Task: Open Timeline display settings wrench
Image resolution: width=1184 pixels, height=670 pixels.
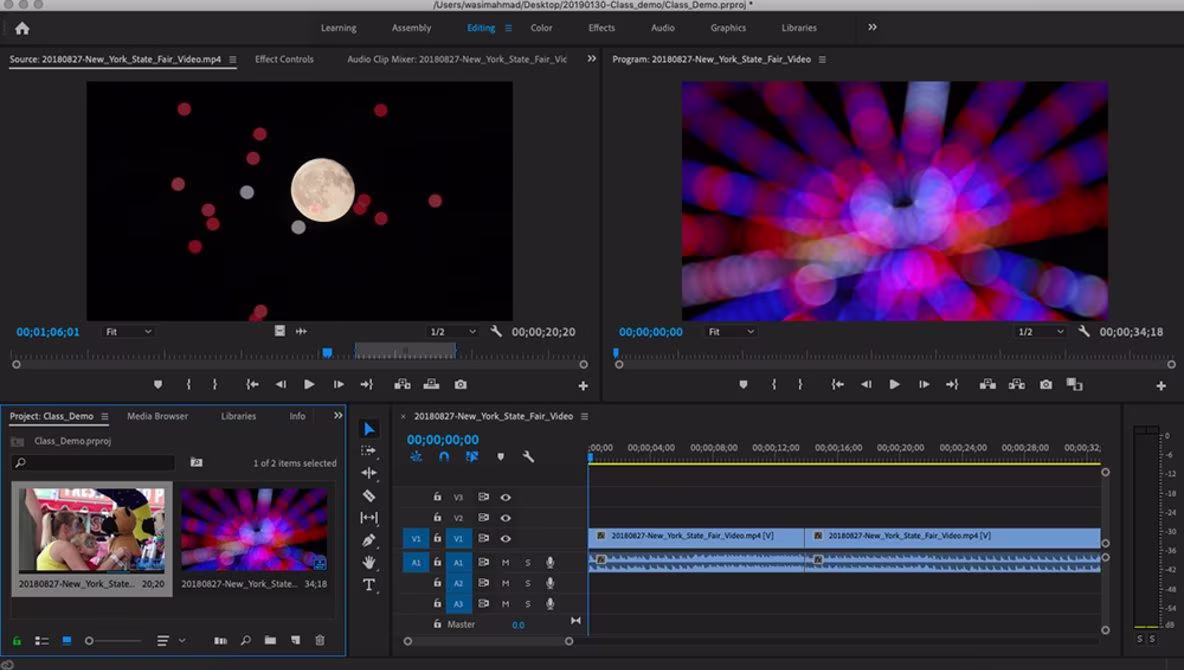Action: (528, 457)
